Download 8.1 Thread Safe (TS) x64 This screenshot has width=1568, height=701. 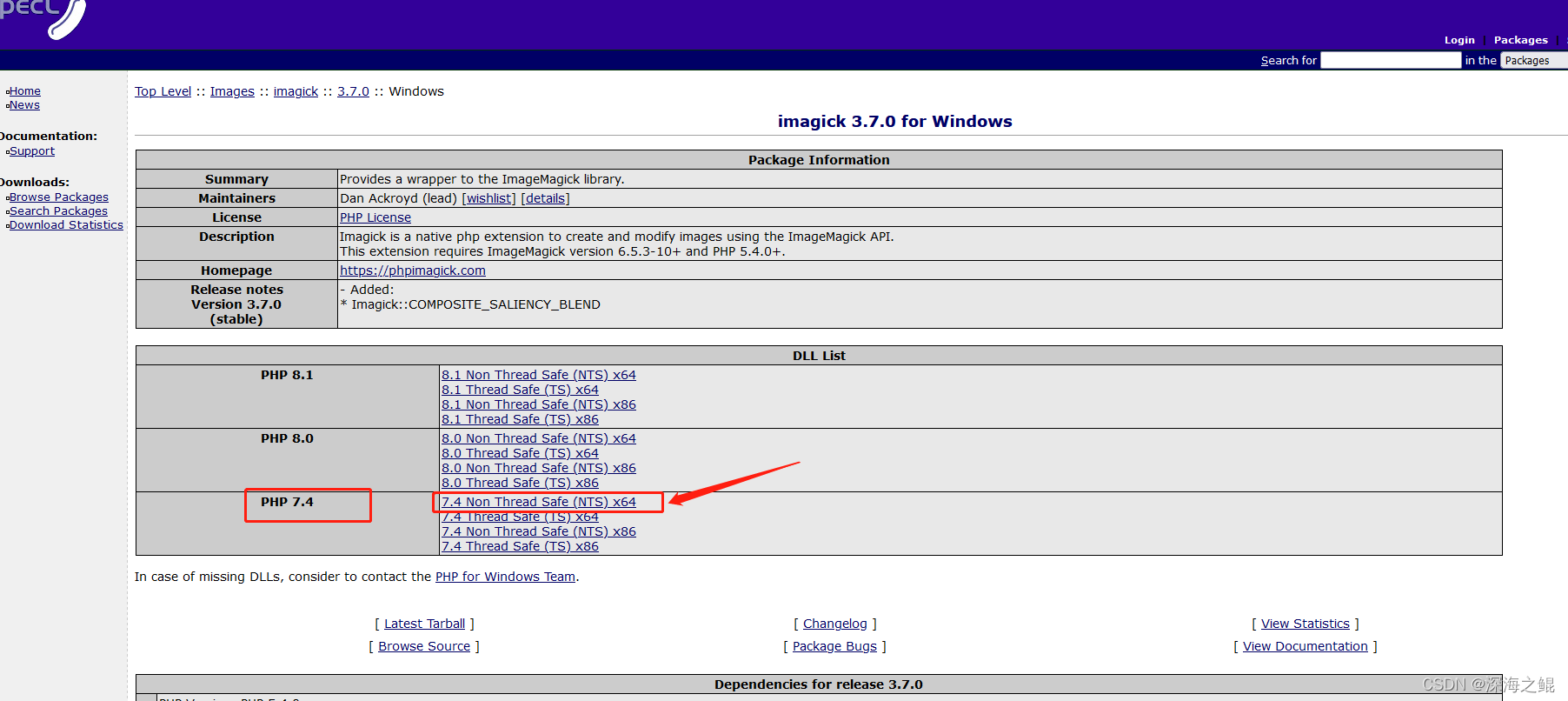[520, 390]
